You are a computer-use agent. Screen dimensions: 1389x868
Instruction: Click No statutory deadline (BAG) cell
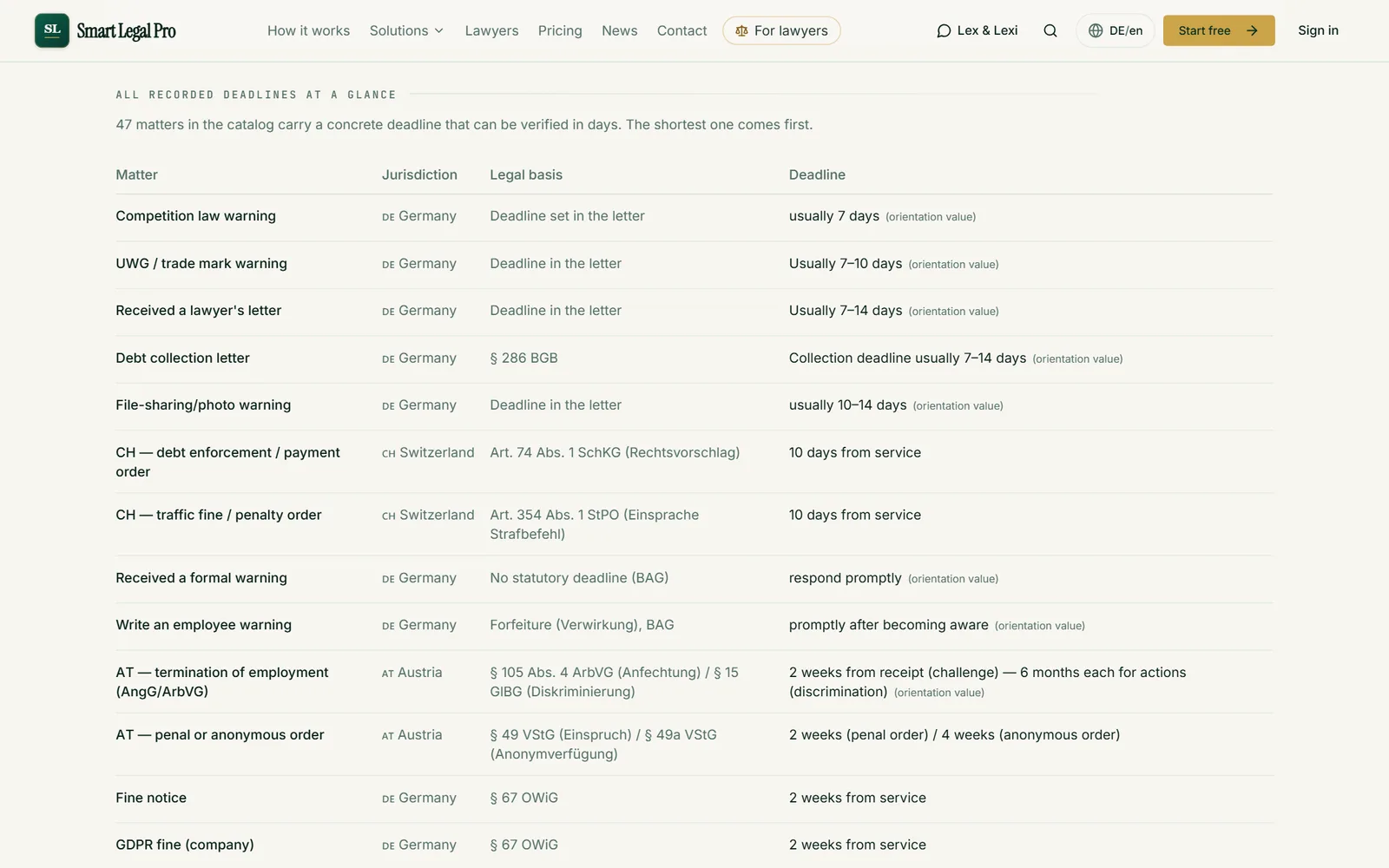click(x=579, y=578)
